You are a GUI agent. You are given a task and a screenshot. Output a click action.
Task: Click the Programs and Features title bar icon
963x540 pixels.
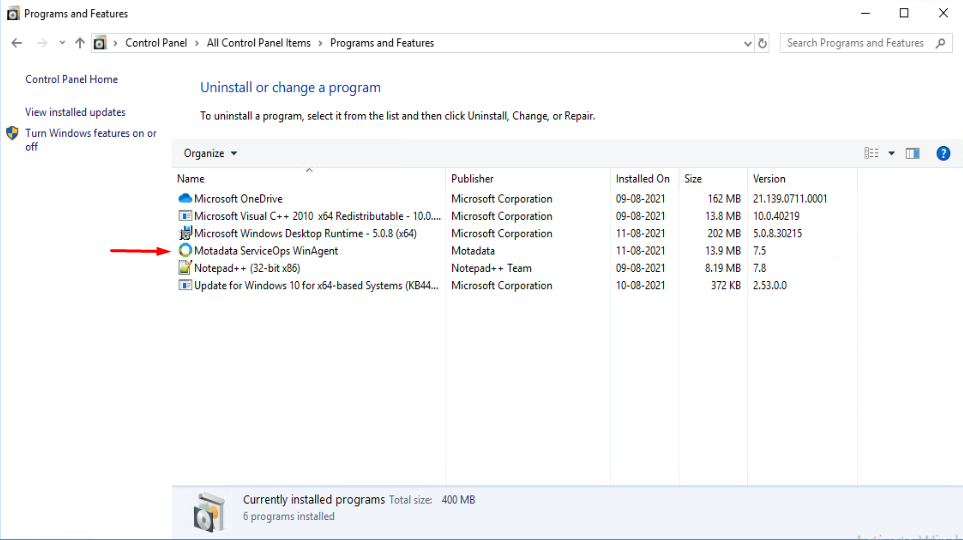click(13, 14)
